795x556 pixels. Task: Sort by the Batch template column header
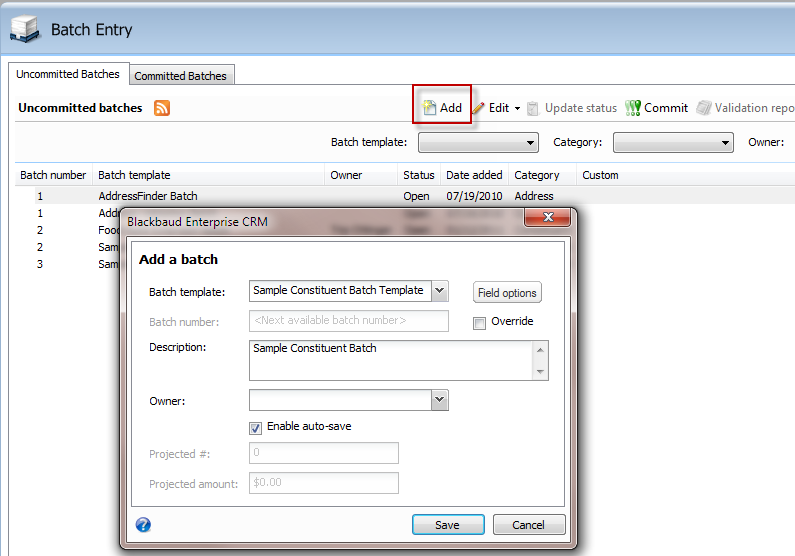208,175
